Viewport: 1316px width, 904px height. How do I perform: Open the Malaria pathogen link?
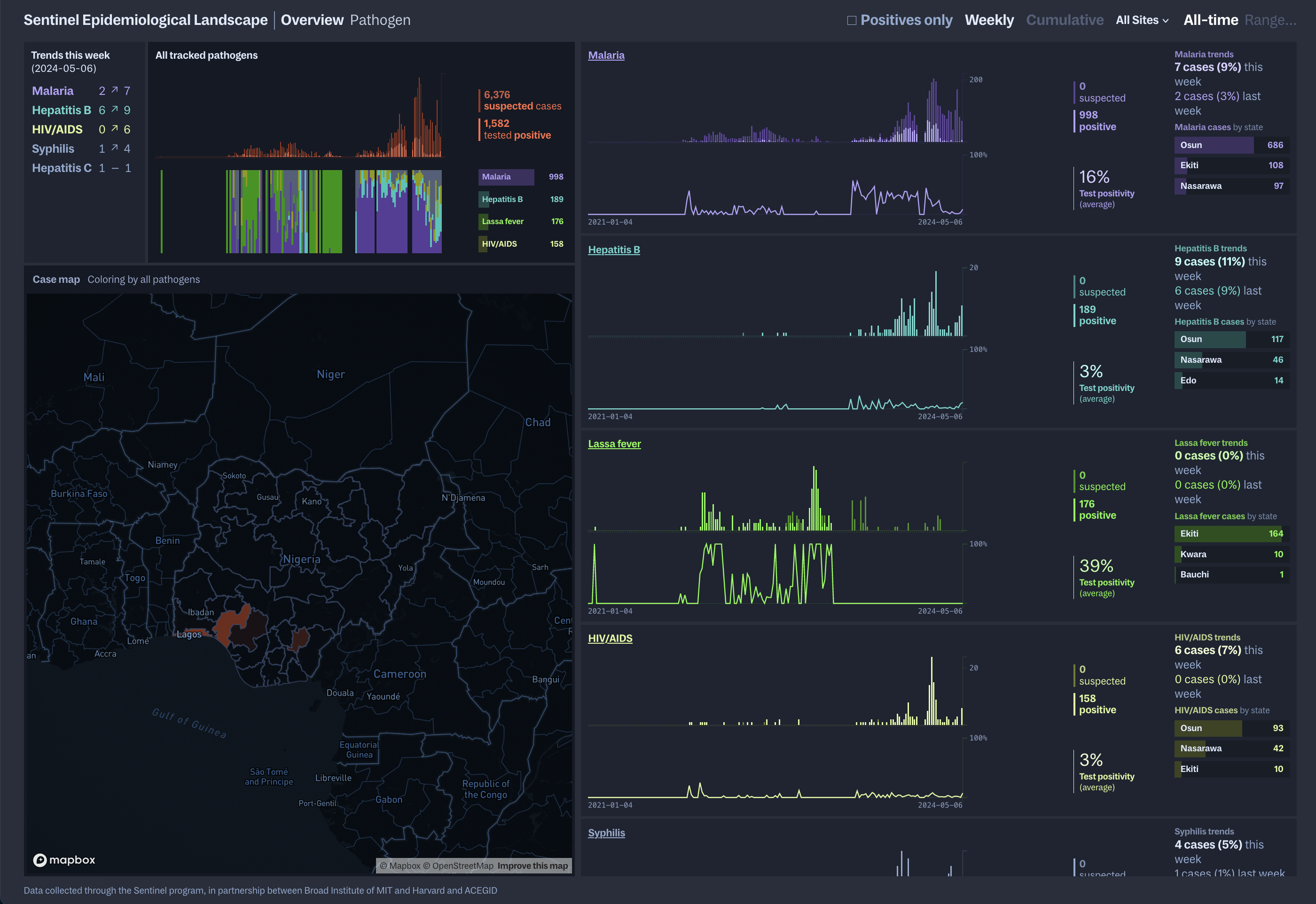click(606, 55)
